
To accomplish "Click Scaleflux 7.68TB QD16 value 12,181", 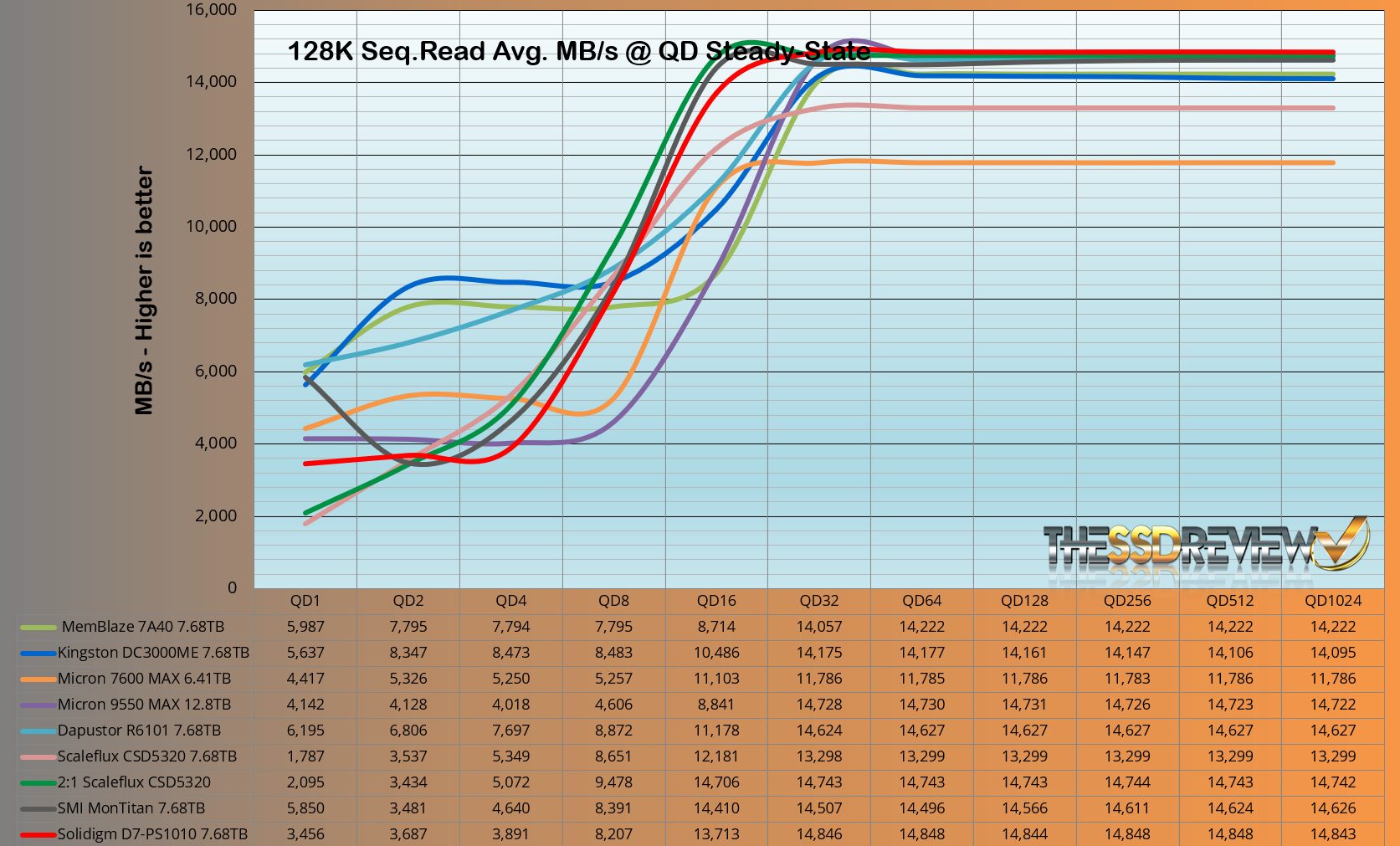I will coord(716,756).
